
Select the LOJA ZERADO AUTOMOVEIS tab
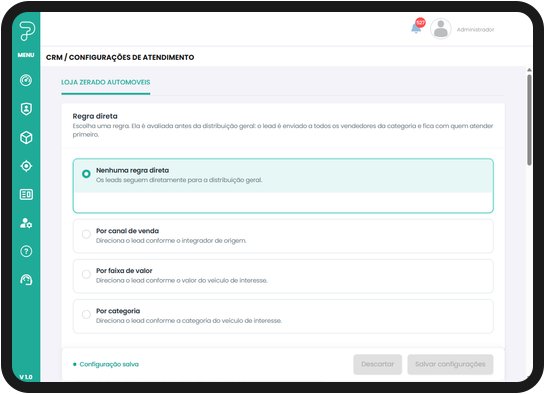pyautogui.click(x=106, y=83)
